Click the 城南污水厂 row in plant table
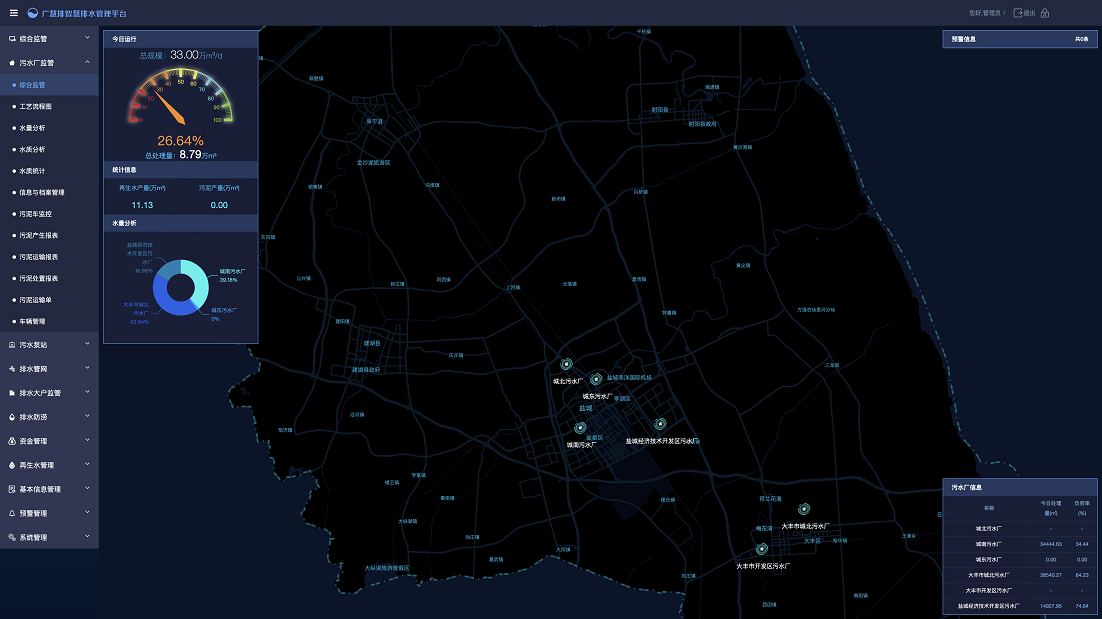The width and height of the screenshot is (1102, 619). pos(1020,544)
